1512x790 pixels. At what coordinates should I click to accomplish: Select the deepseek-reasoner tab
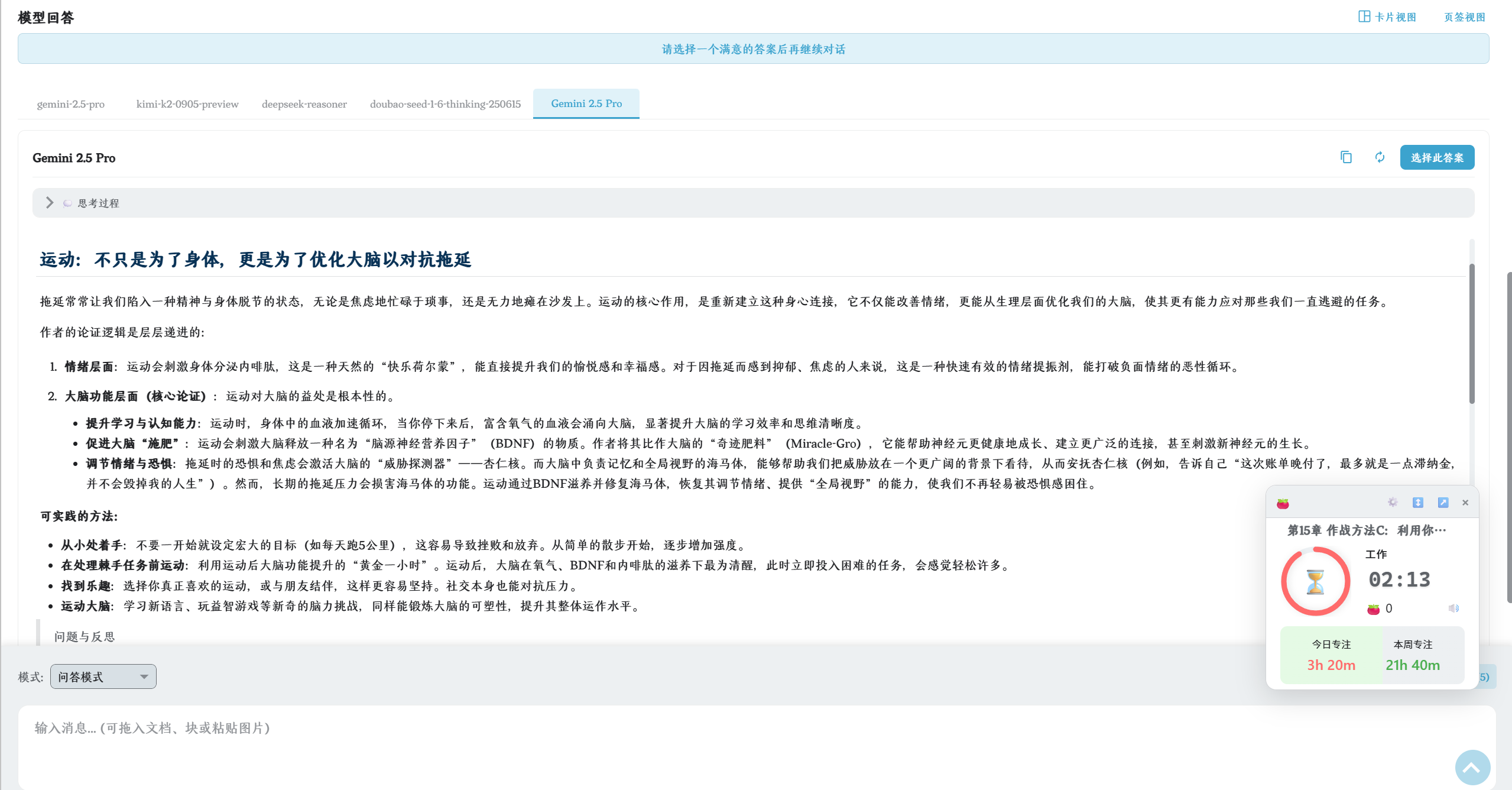coord(304,104)
